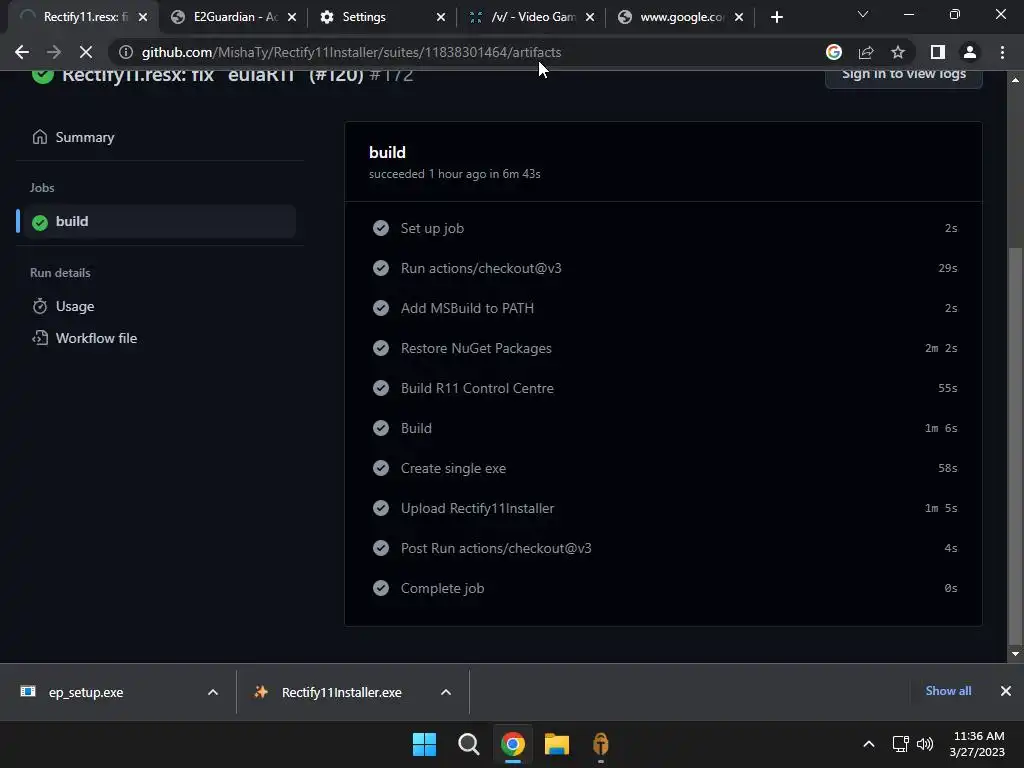
Task: Click Show all downloads
Action: click(x=948, y=691)
